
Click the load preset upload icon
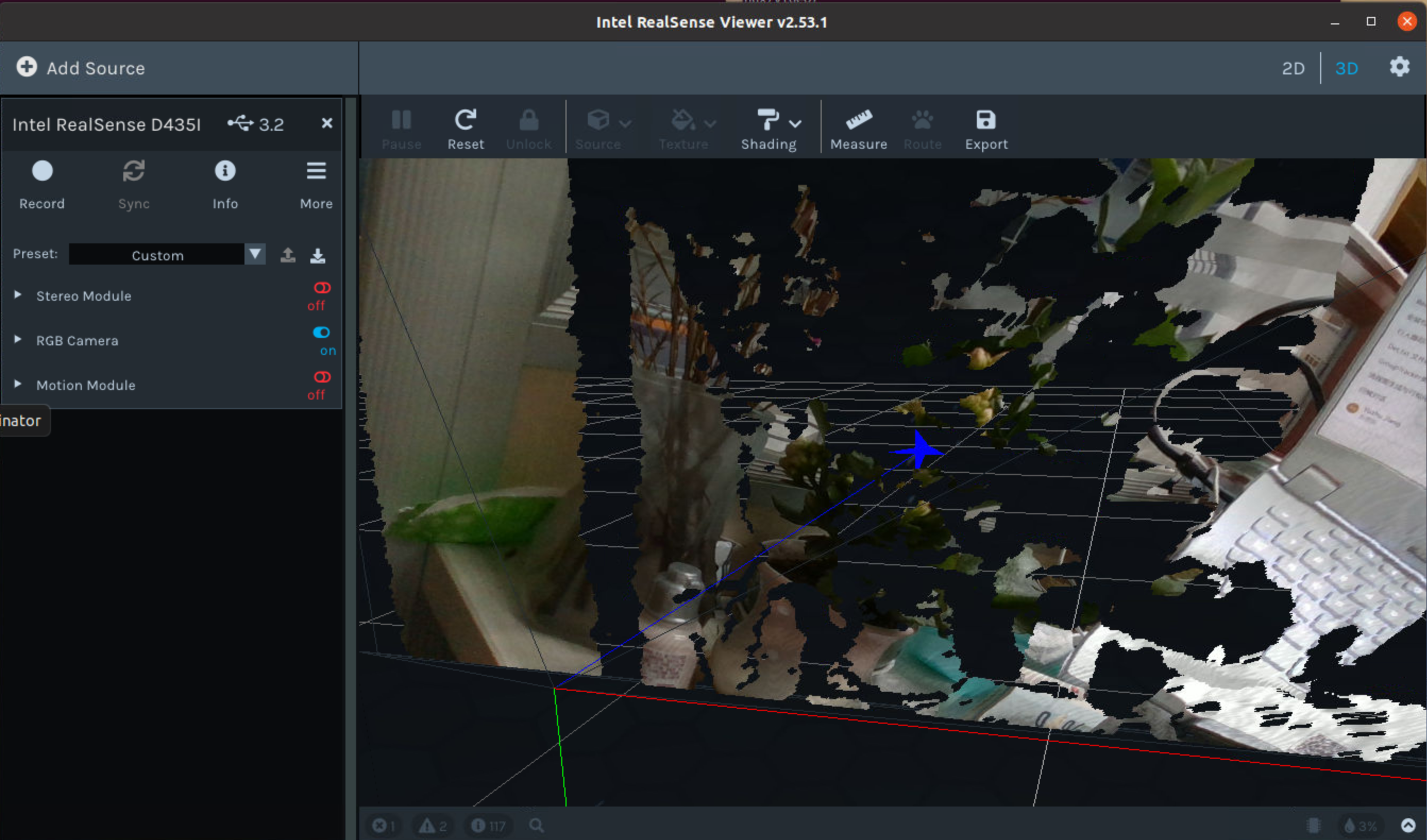tap(288, 255)
